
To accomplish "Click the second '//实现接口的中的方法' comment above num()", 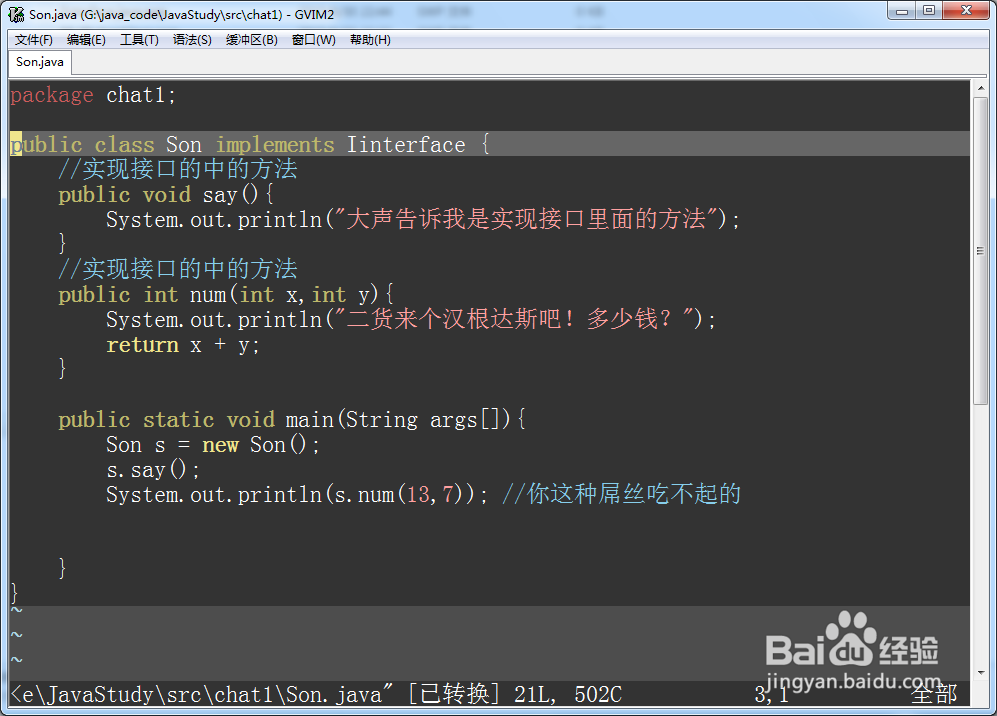I will tap(178, 270).
